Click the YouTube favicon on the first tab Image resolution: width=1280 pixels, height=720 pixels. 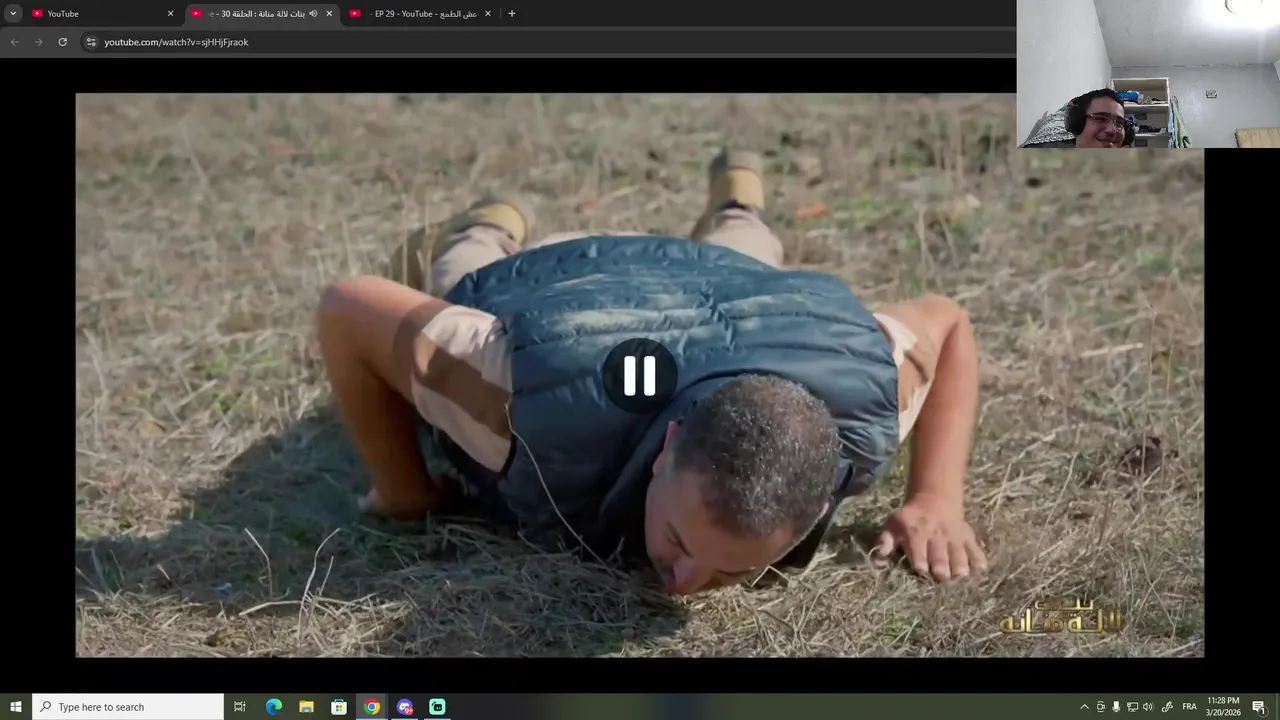pyautogui.click(x=38, y=14)
